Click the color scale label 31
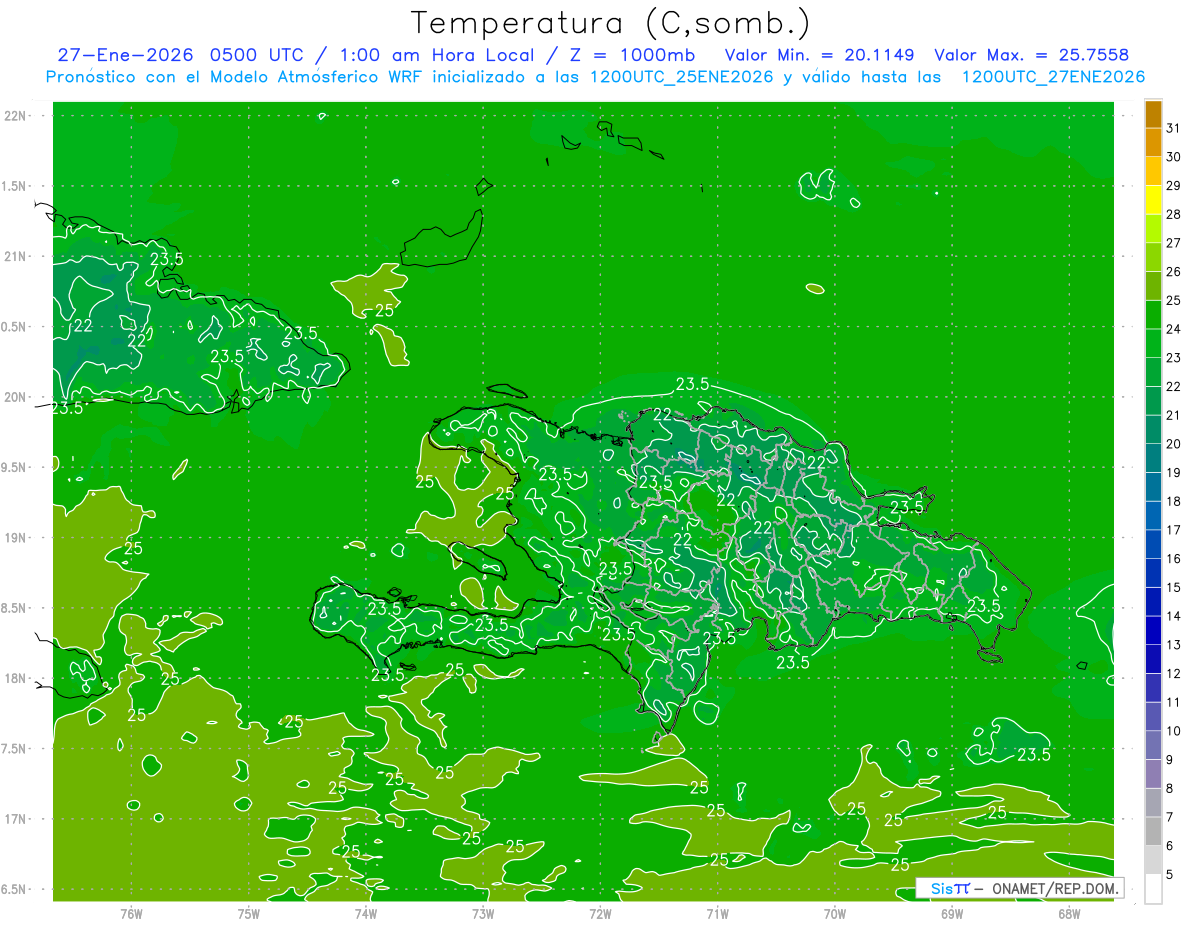This screenshot has height=927, width=1200. pos(1174,128)
